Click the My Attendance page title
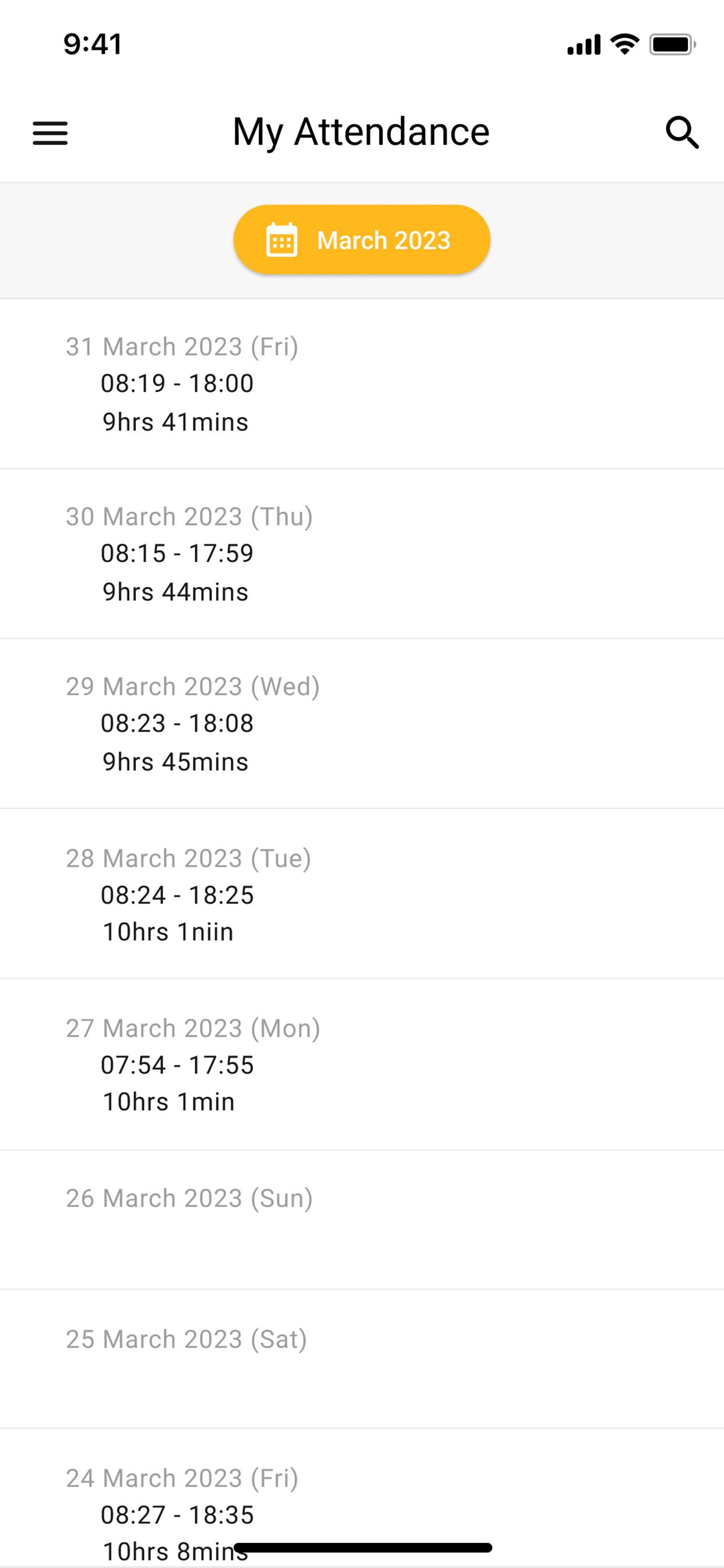The height and width of the screenshot is (1568, 724). pos(361,131)
